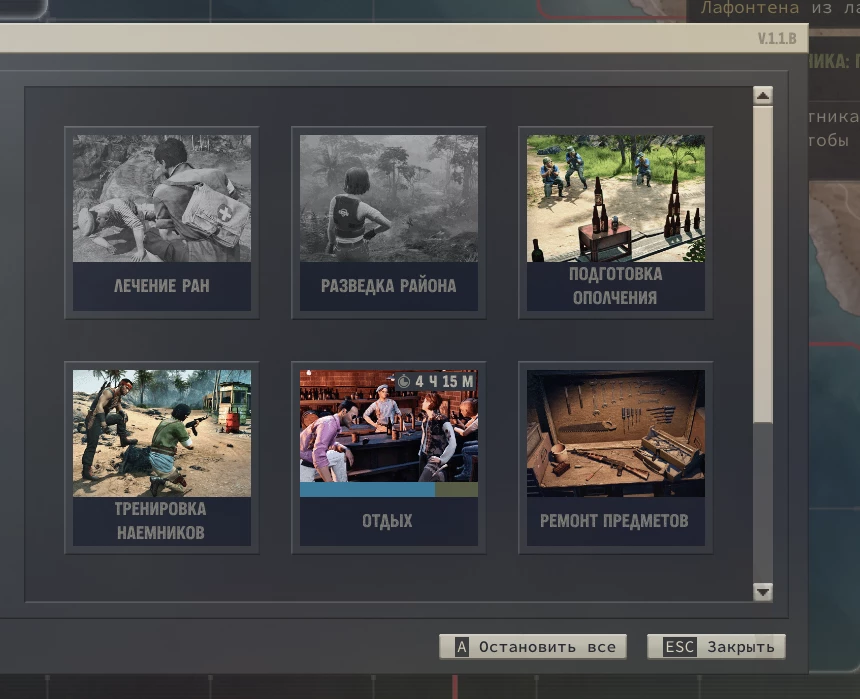Viewport: 860px width, 699px height.
Task: Close the operations window with Закрыть
Action: click(716, 647)
